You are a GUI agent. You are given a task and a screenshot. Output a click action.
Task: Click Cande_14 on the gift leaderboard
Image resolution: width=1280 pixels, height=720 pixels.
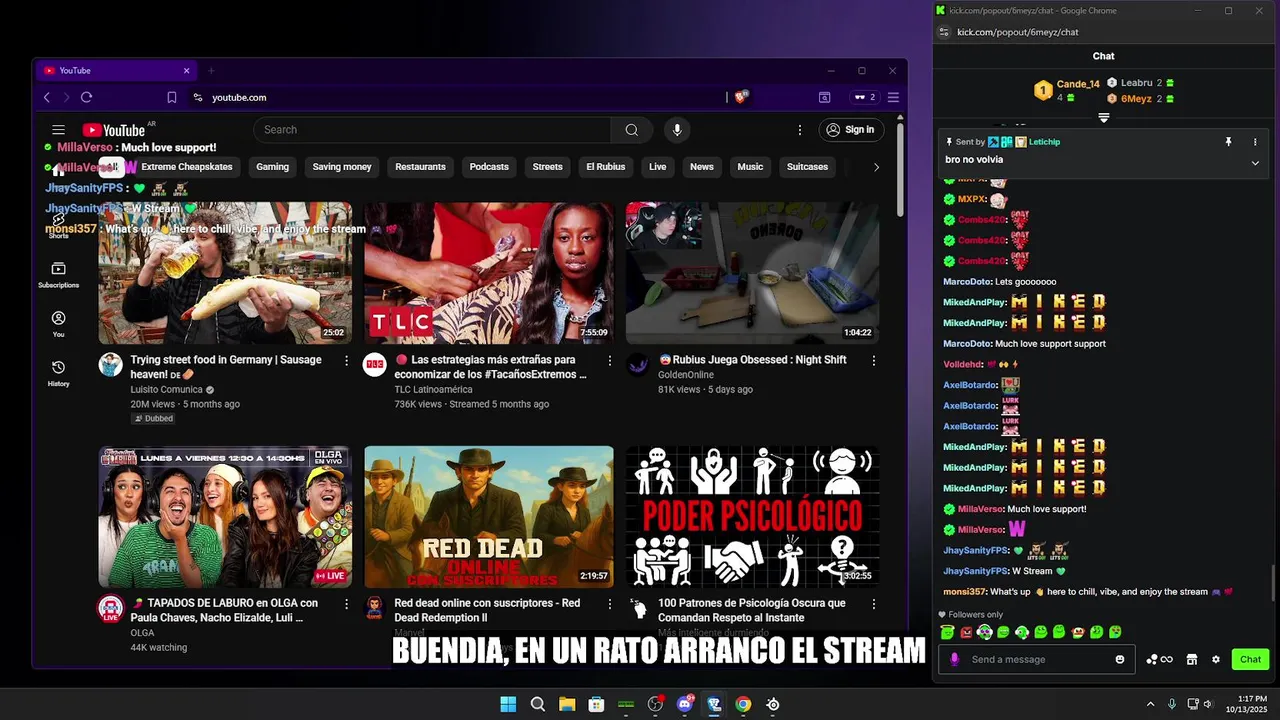[x=1078, y=84]
